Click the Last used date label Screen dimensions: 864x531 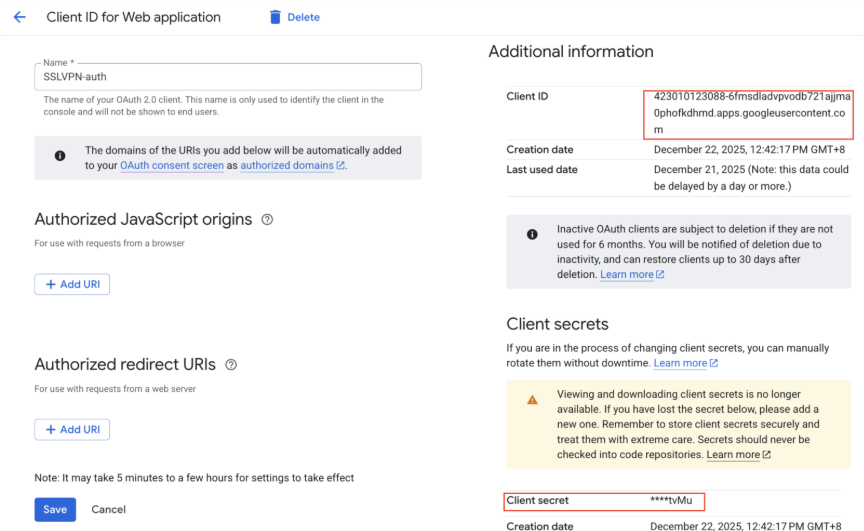coord(542,170)
